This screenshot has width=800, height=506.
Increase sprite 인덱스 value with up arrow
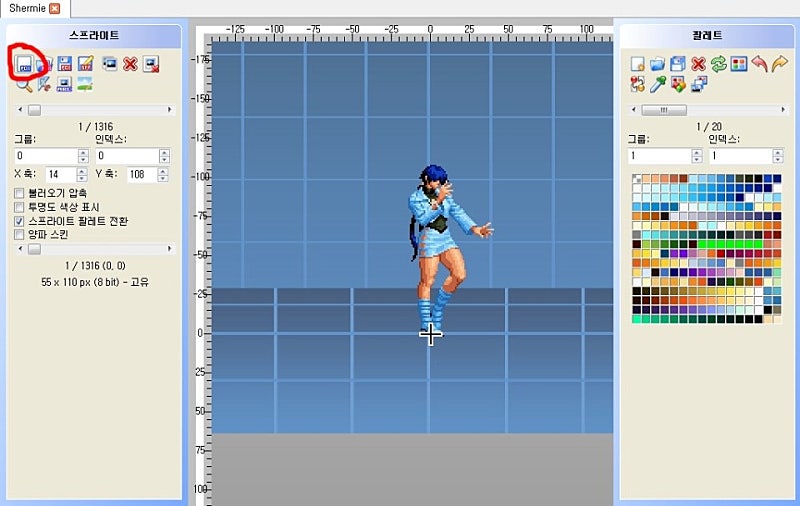[164, 153]
